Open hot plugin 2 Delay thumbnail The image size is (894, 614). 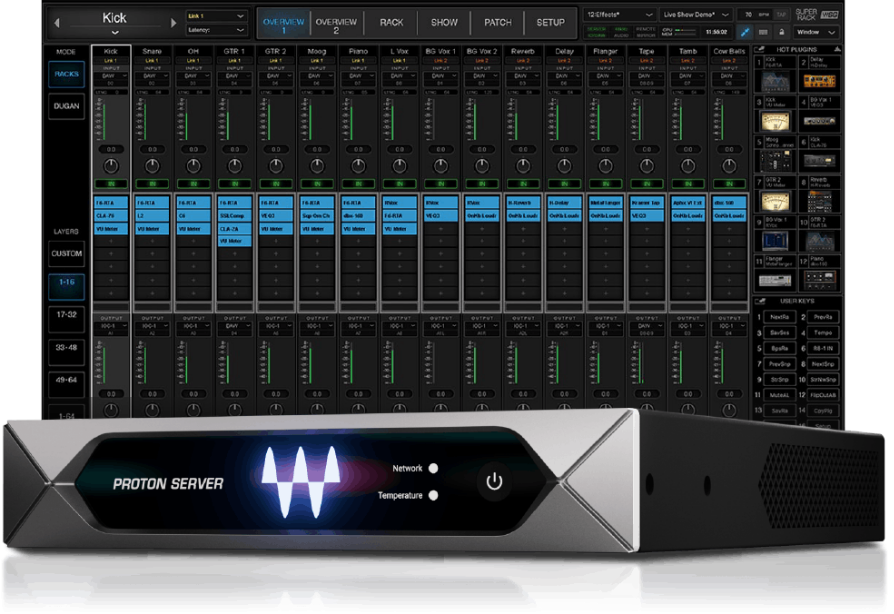coord(819,82)
